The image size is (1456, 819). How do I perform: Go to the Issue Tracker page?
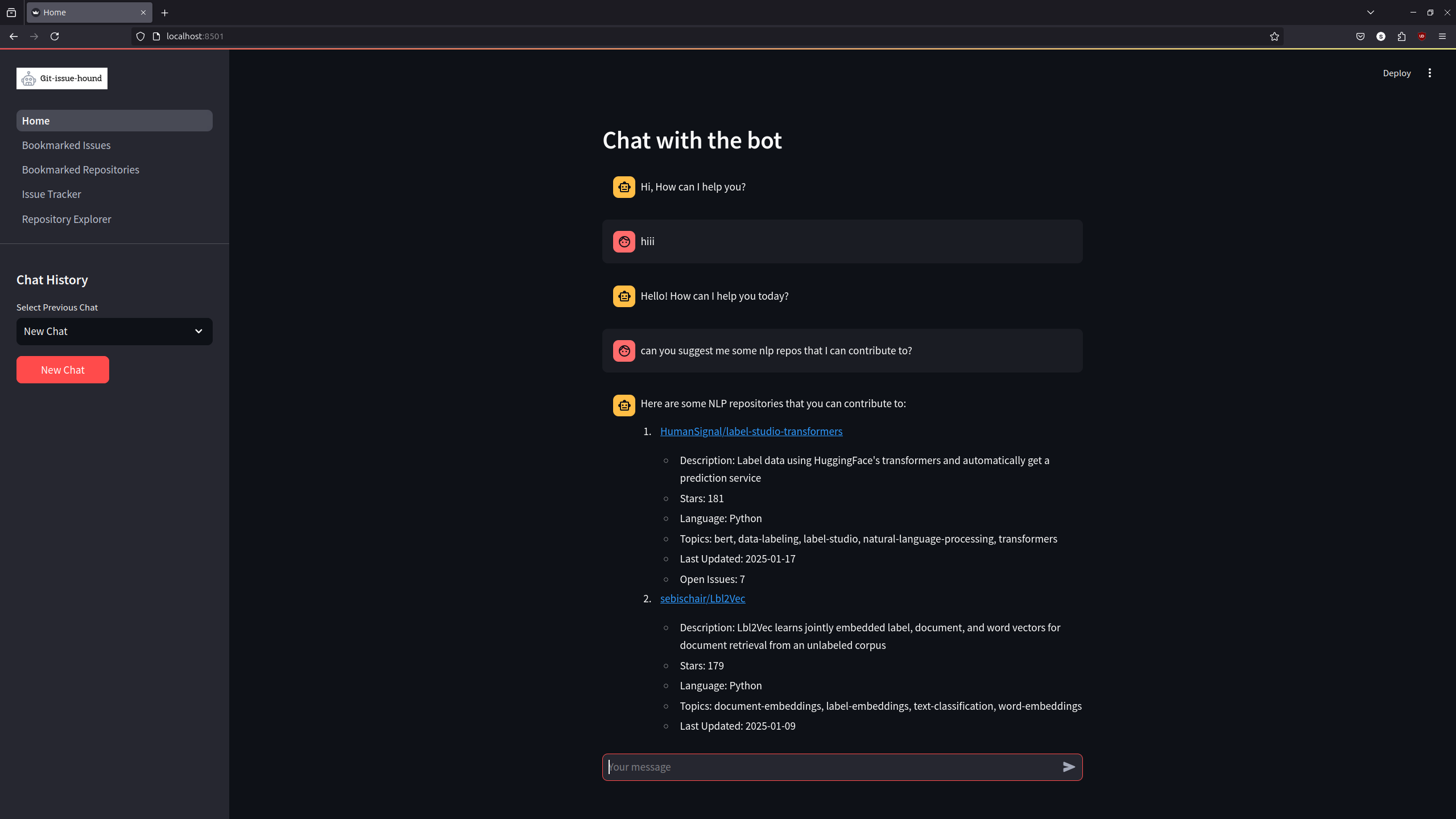click(51, 195)
